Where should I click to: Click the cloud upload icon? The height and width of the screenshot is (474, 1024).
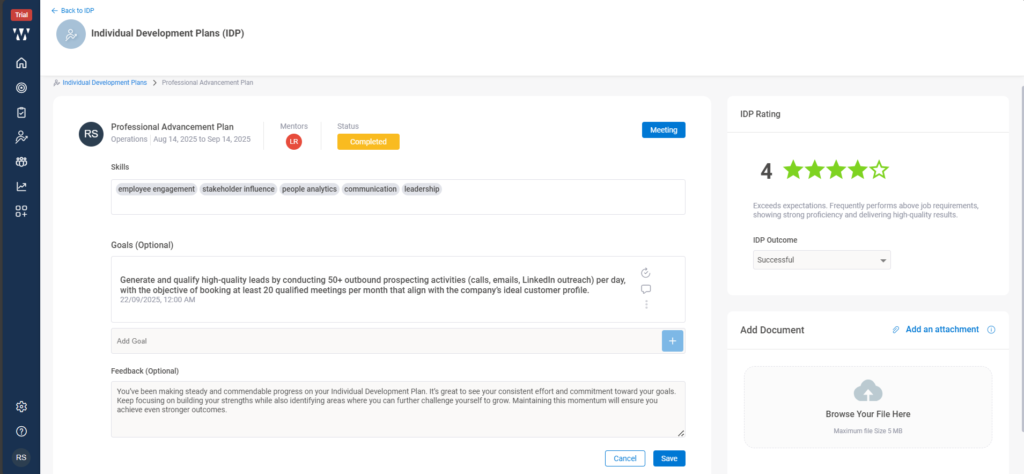pyautogui.click(x=868, y=390)
